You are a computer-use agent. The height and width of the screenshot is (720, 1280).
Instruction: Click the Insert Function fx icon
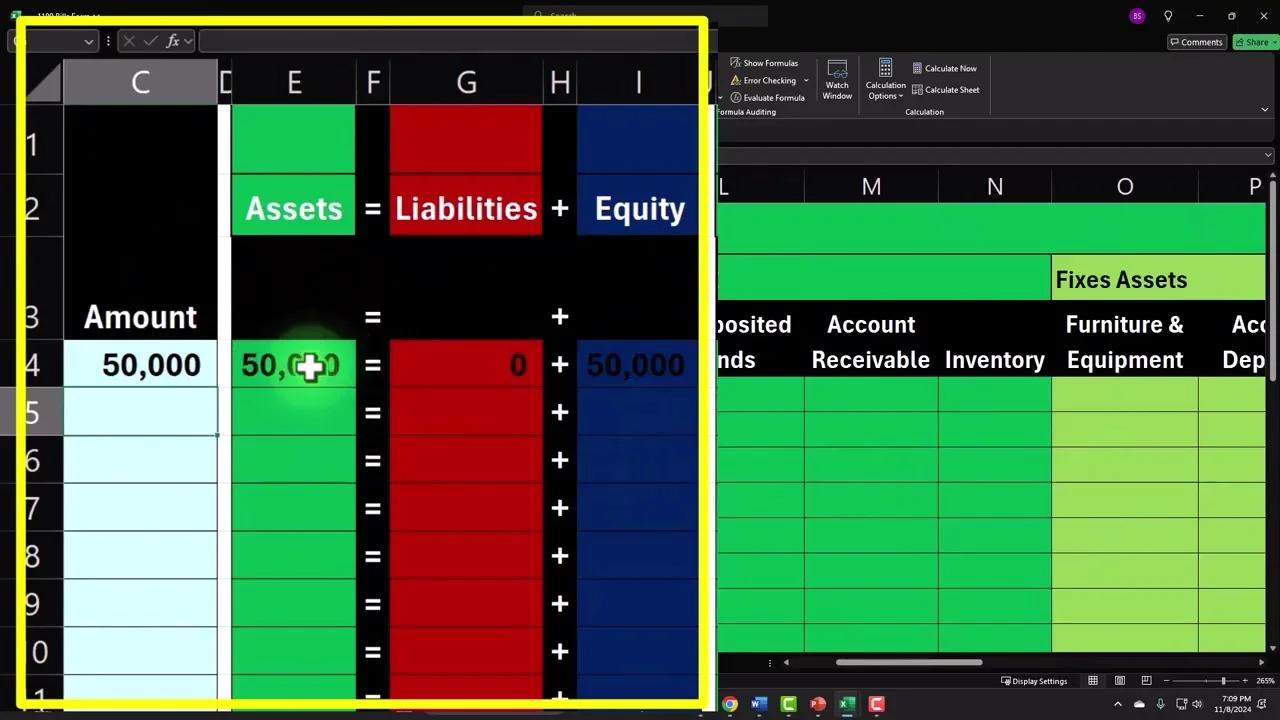(172, 41)
